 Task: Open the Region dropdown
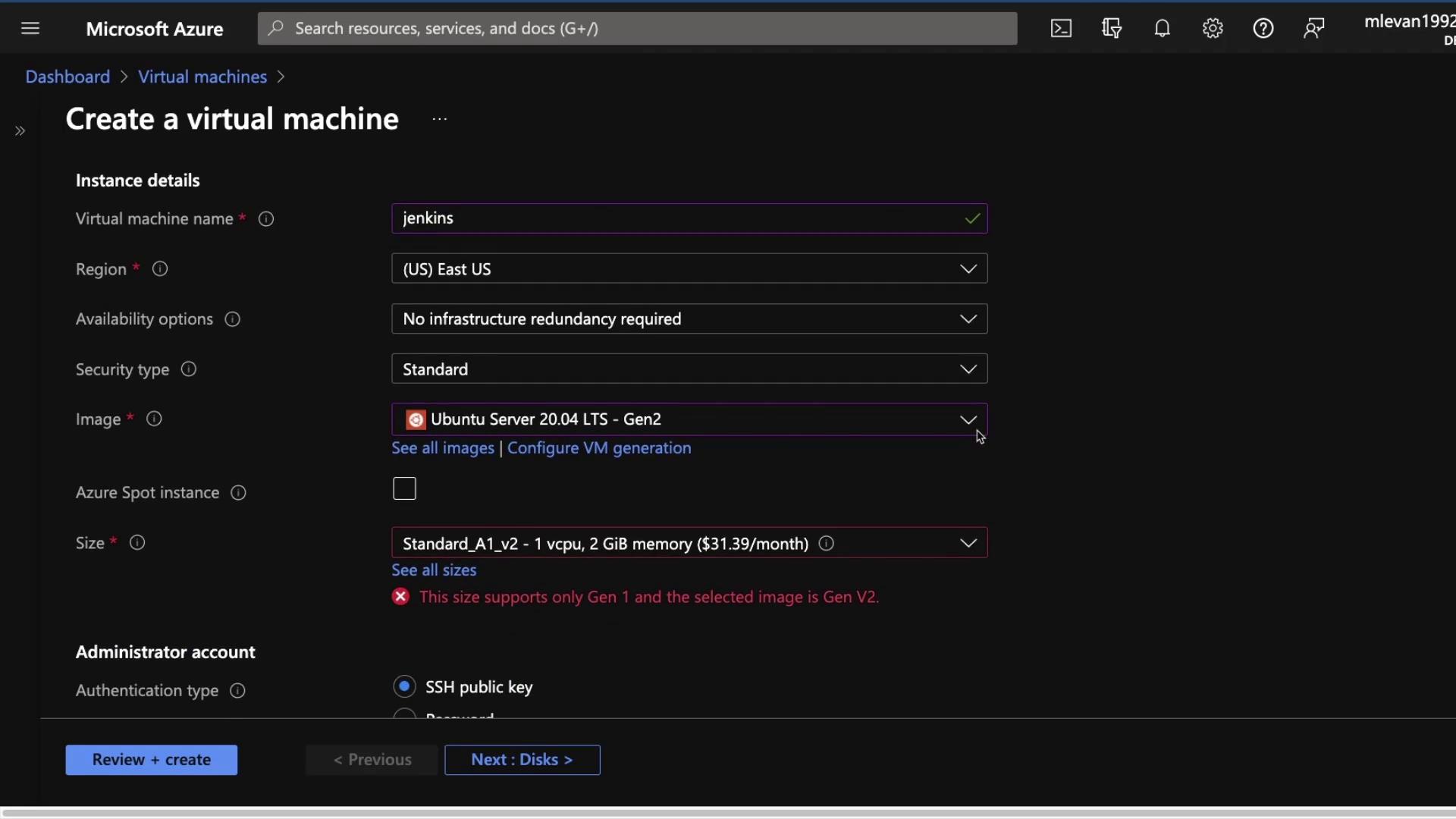coord(689,269)
